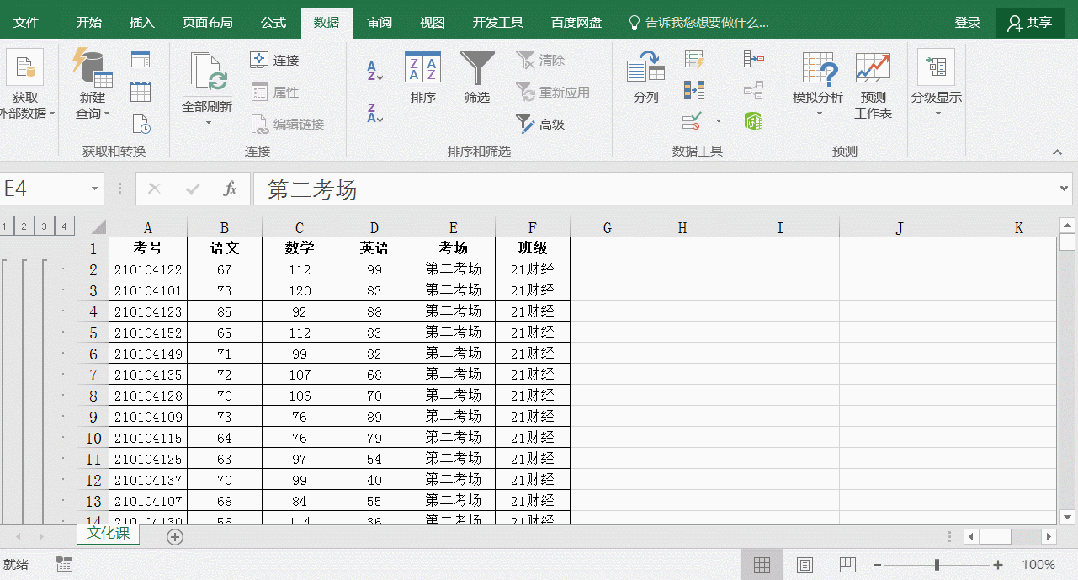
Task: Click the Insert Function fx icon
Action: coord(230,189)
